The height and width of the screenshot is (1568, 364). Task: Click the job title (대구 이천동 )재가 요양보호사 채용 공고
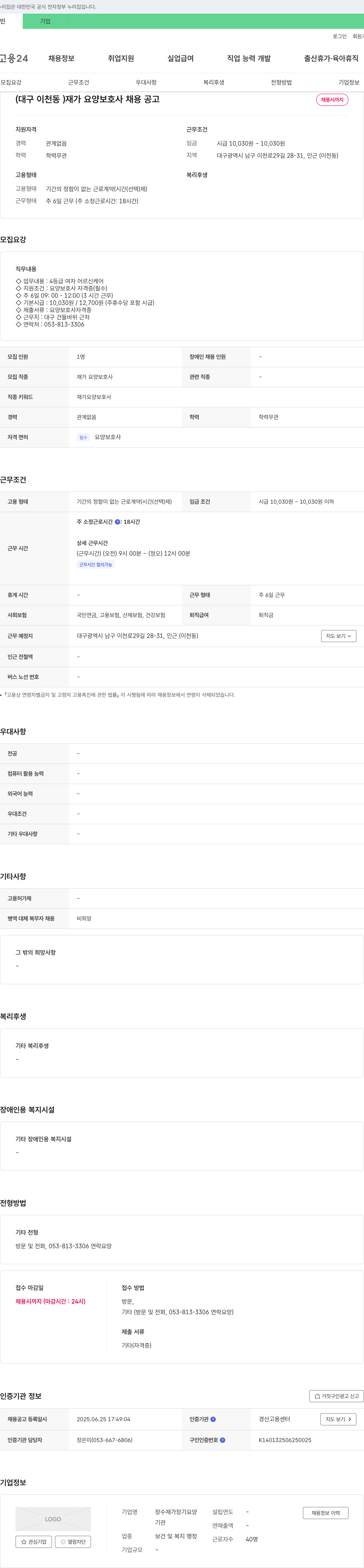point(88,99)
